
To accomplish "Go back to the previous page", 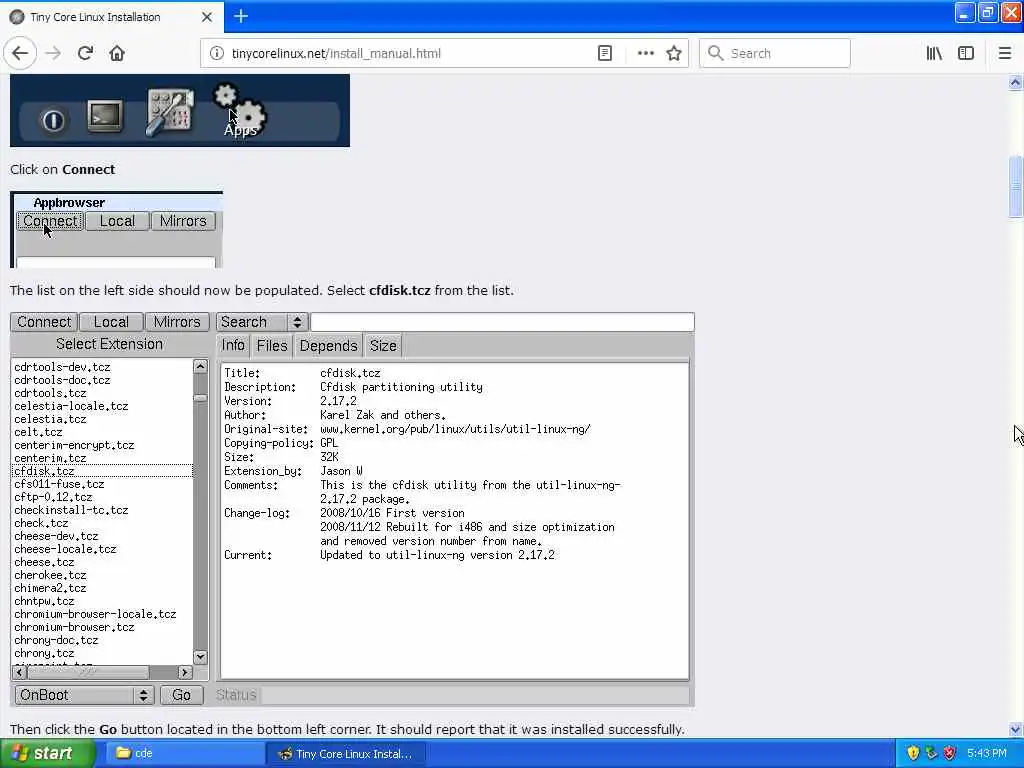I will point(20,53).
